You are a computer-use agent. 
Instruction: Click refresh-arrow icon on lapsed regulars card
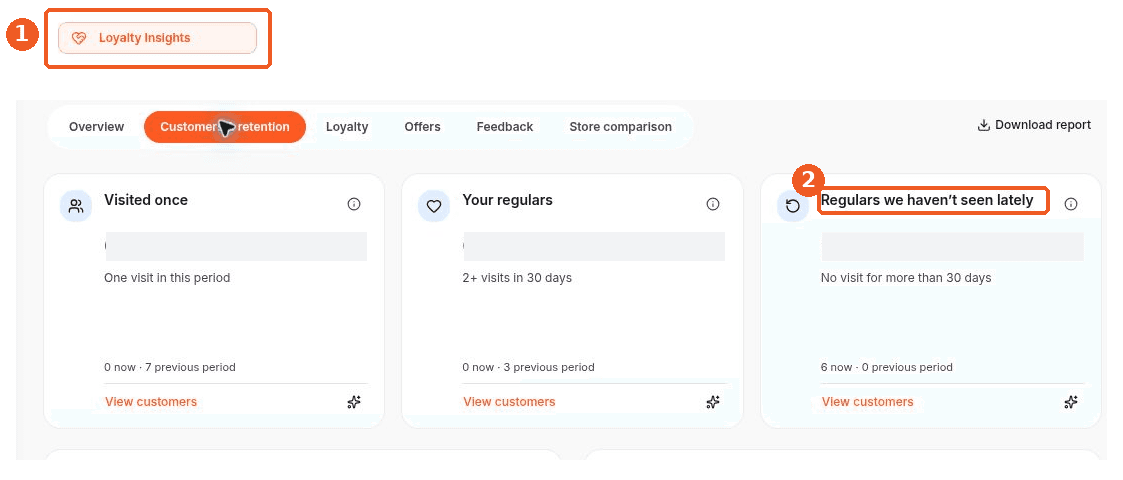[793, 206]
